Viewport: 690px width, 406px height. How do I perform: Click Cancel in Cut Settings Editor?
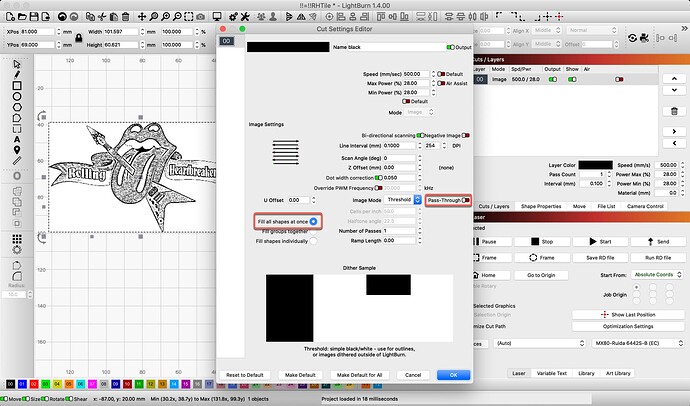pyautogui.click(x=413, y=375)
